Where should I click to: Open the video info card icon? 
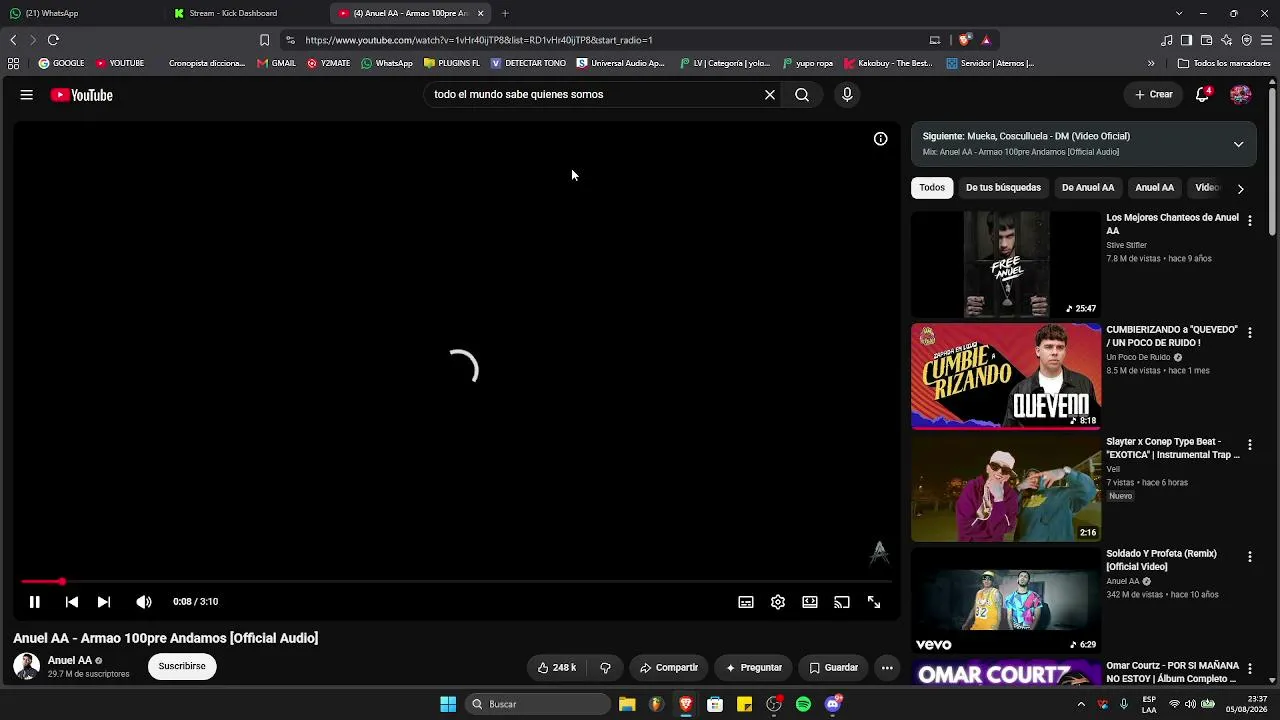point(880,139)
